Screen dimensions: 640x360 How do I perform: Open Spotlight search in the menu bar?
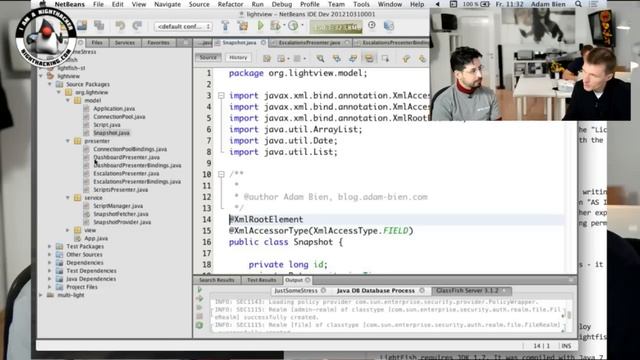click(578, 4)
